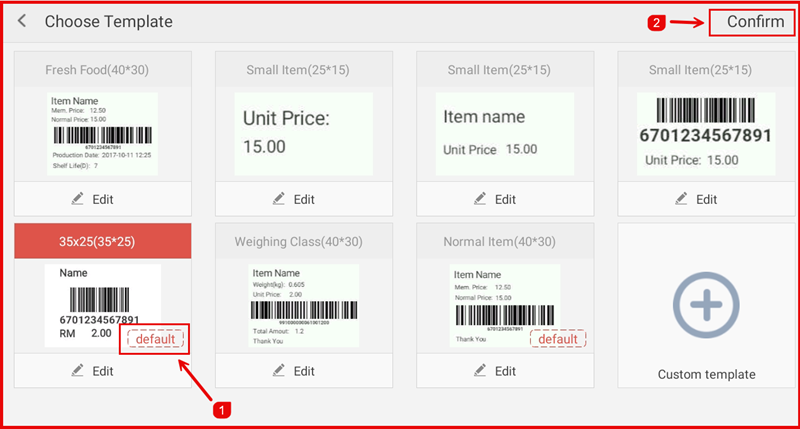
Task: Select the Fresh Food(40*30) template preview
Action: [x=102, y=131]
